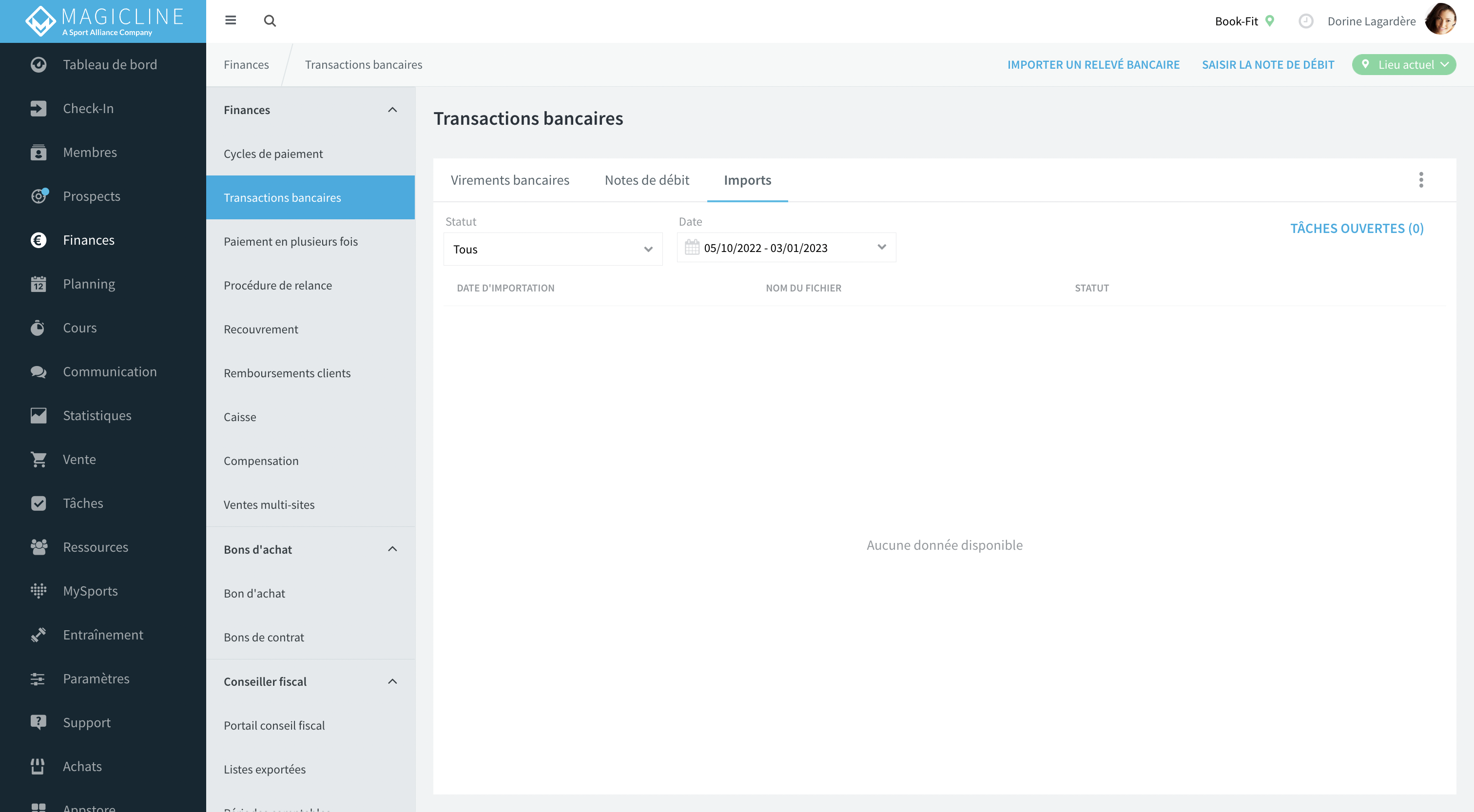Screen dimensions: 1474x812
Task: Switch to the Notes de débit tab
Action: point(647,180)
